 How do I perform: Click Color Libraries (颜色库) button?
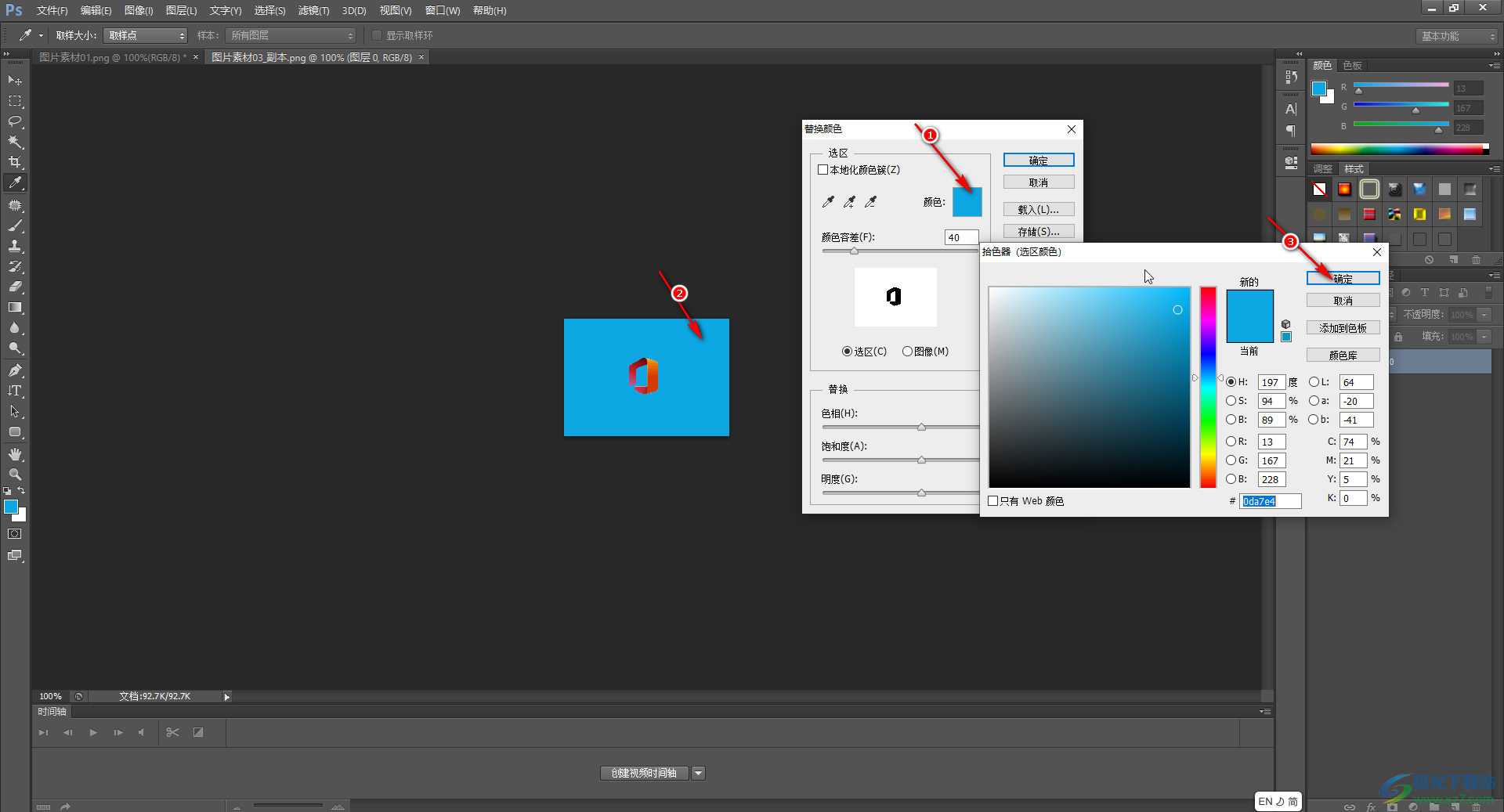[x=1343, y=355]
